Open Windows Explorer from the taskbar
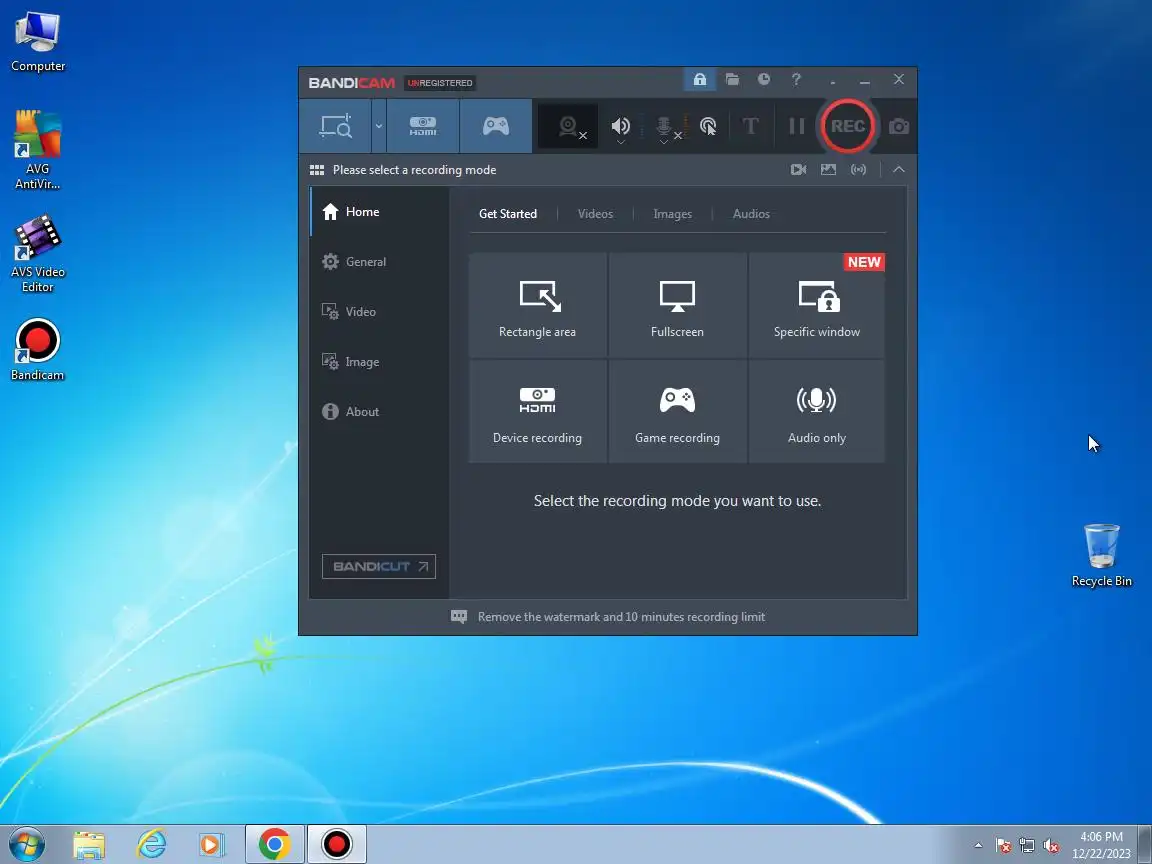1152x864 pixels. click(x=89, y=845)
